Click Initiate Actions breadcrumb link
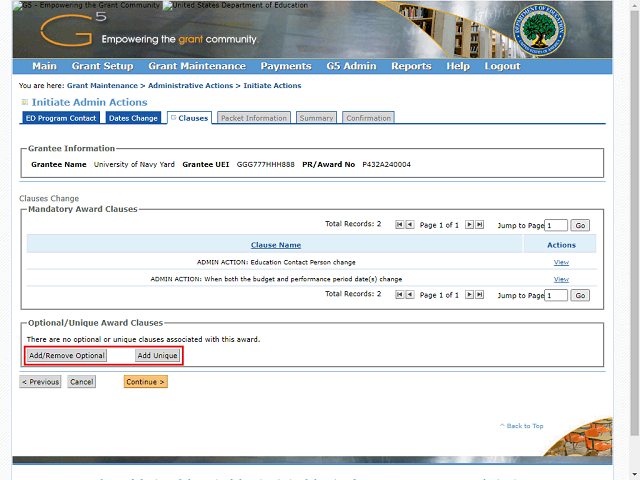The height and width of the screenshot is (480, 640). (x=272, y=86)
